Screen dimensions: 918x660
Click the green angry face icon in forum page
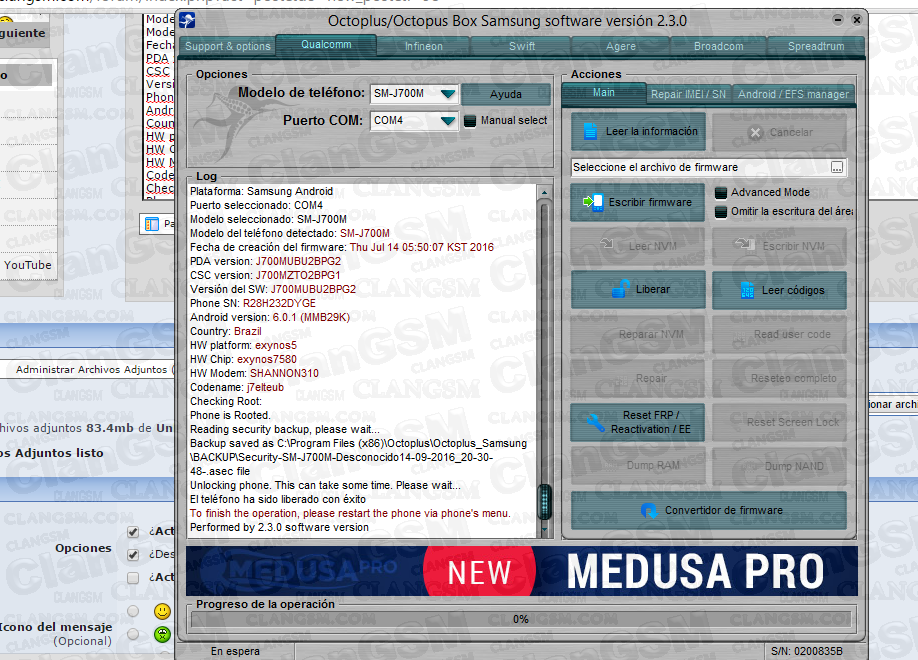(x=162, y=634)
